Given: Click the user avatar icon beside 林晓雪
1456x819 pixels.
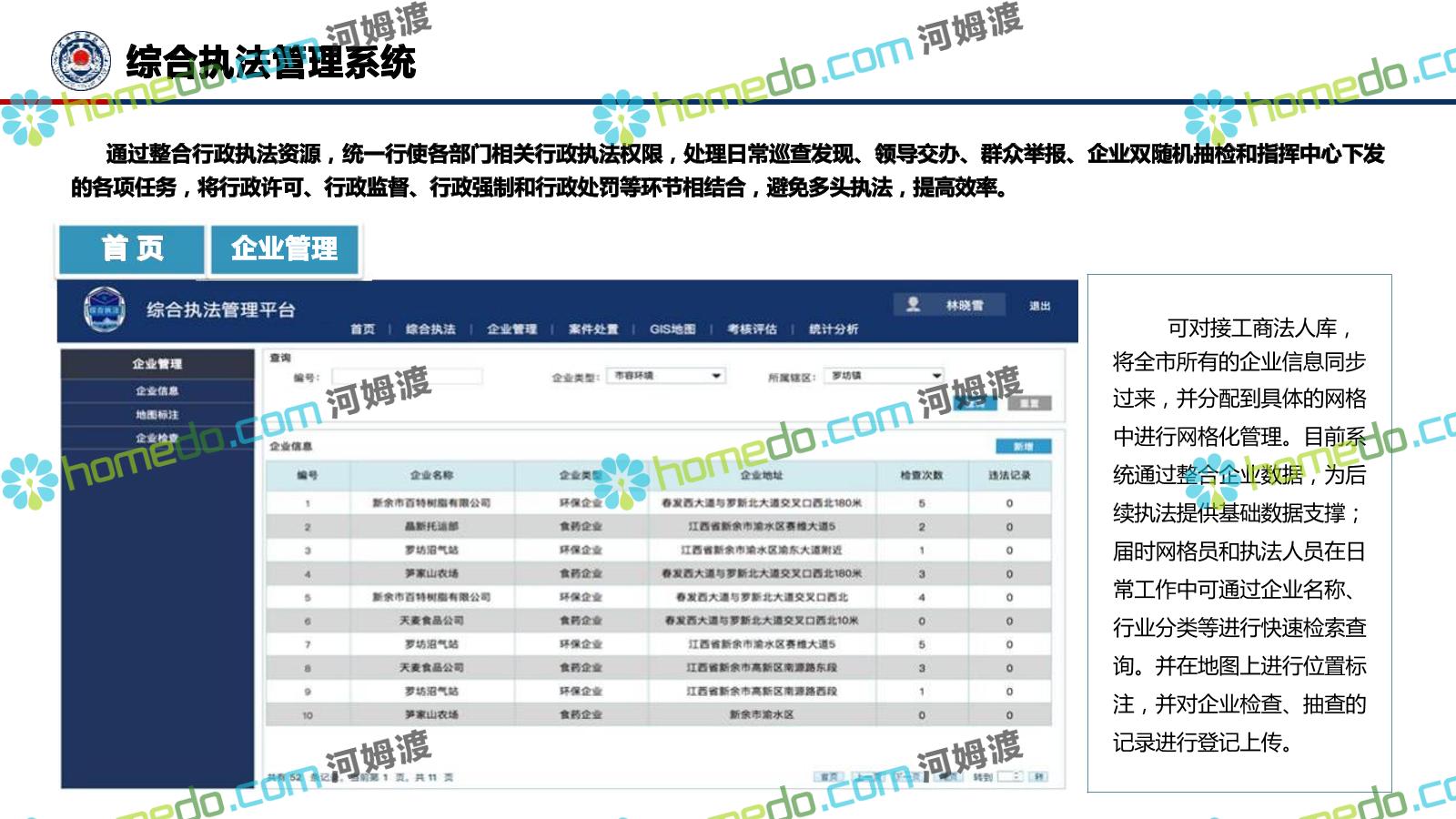Looking at the screenshot, I should point(913,305).
